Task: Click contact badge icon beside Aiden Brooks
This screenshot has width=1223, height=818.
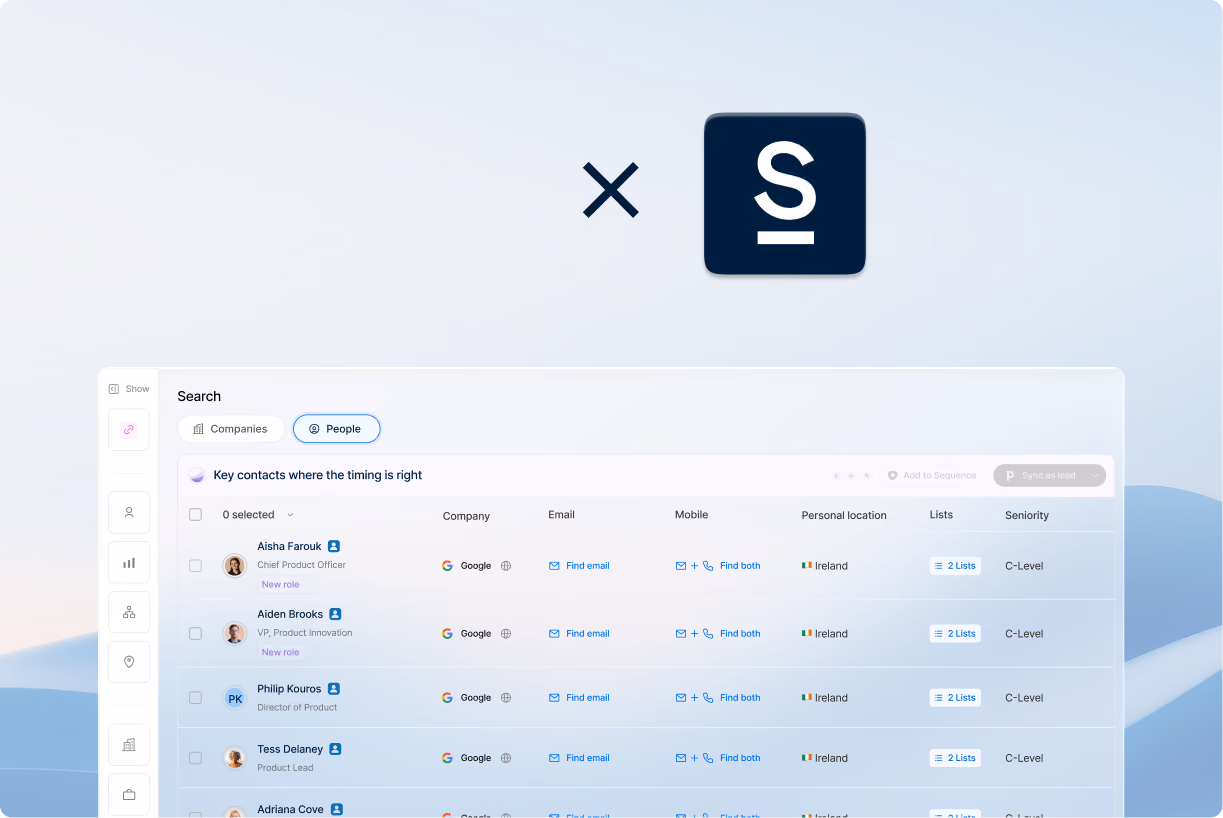Action: tap(336, 614)
